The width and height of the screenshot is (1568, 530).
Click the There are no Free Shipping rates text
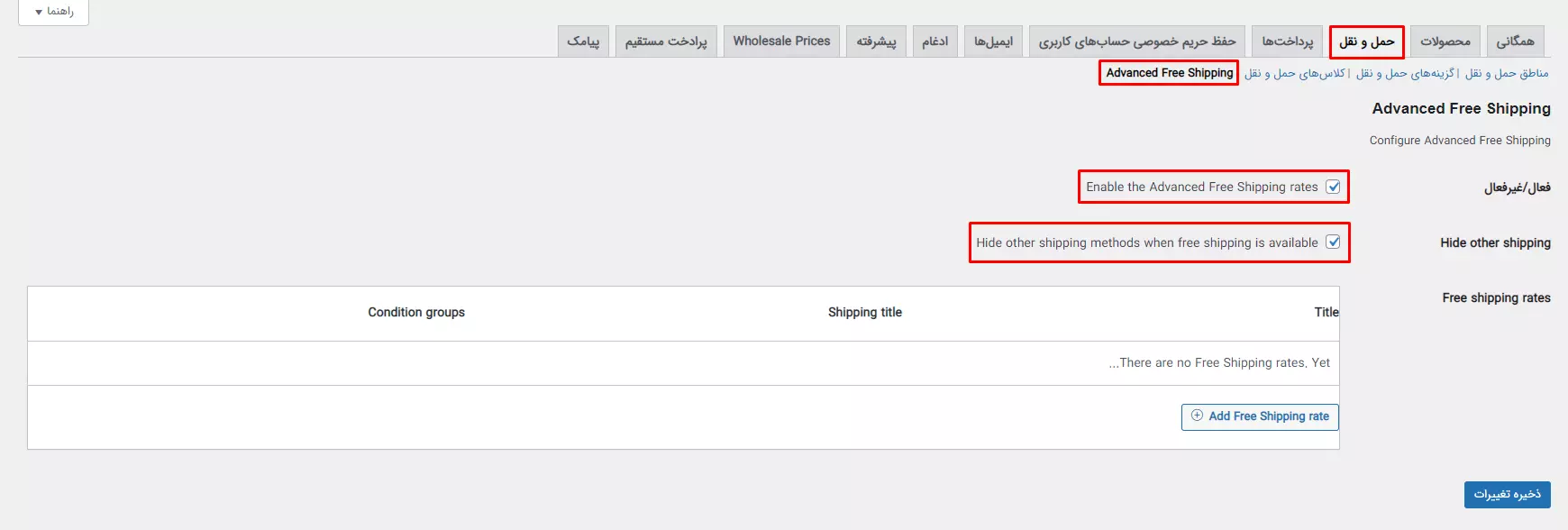tap(1219, 362)
